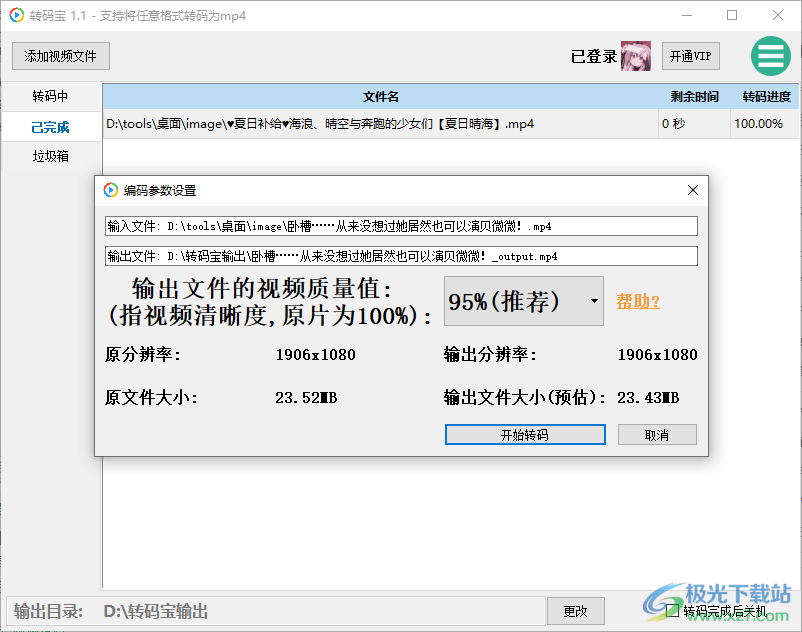Open the 95%(推荐) quality dropdown

tap(524, 301)
